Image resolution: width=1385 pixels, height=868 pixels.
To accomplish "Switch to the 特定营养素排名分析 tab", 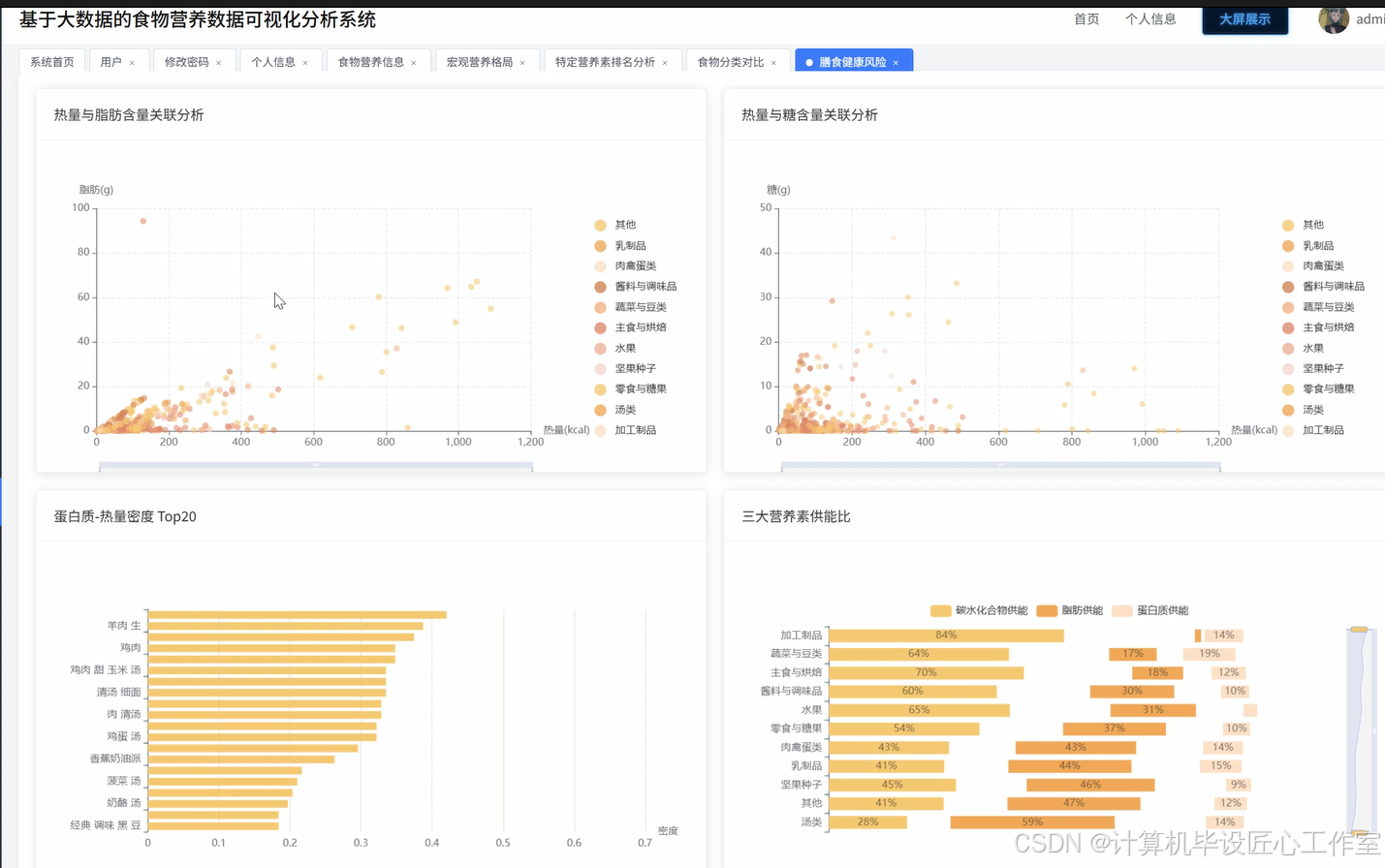I will point(605,62).
